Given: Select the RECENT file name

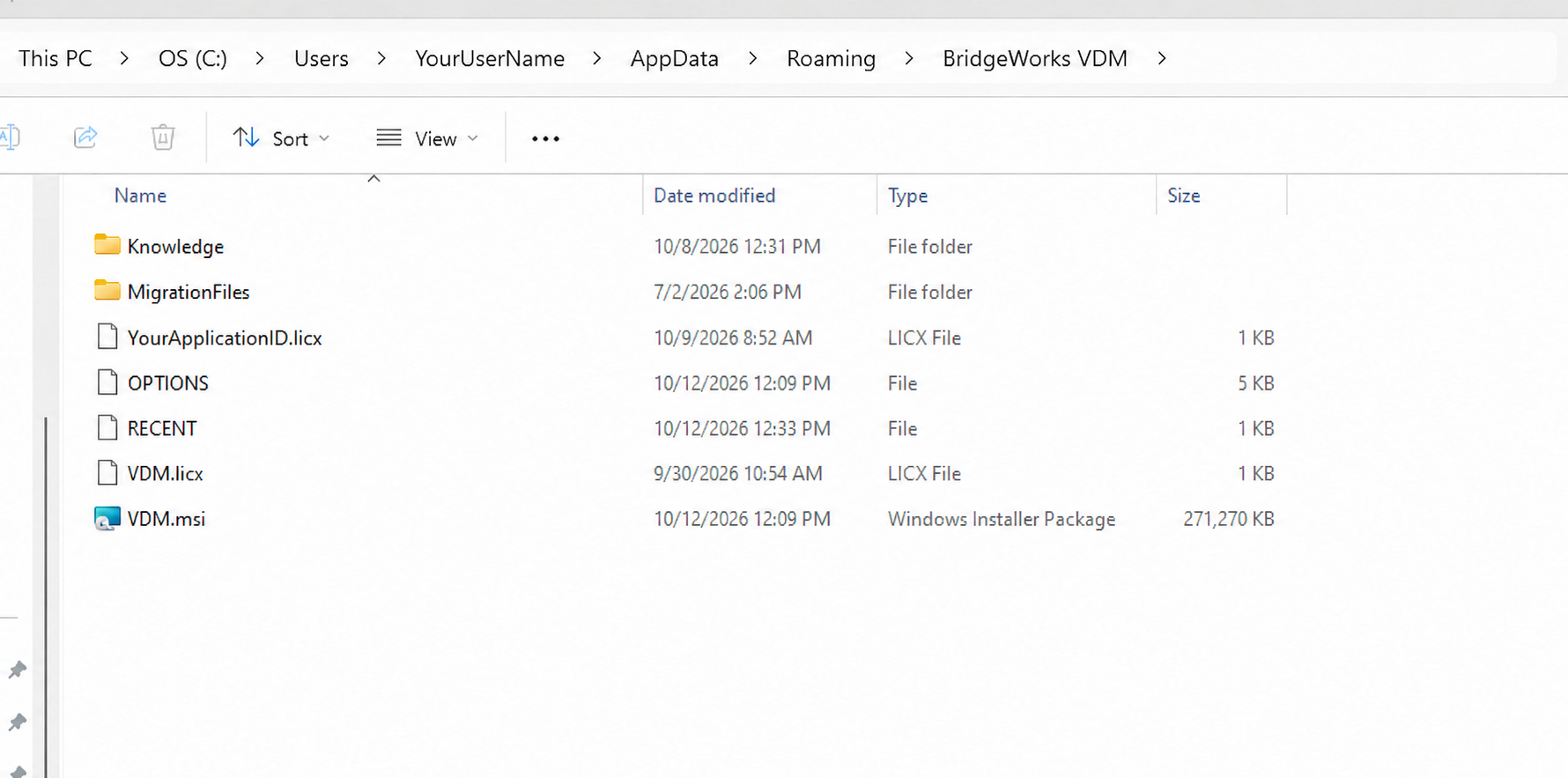Looking at the screenshot, I should [162, 428].
